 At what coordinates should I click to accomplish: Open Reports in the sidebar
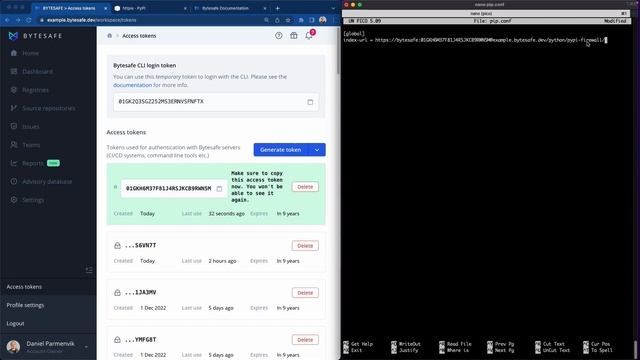tap(33, 163)
